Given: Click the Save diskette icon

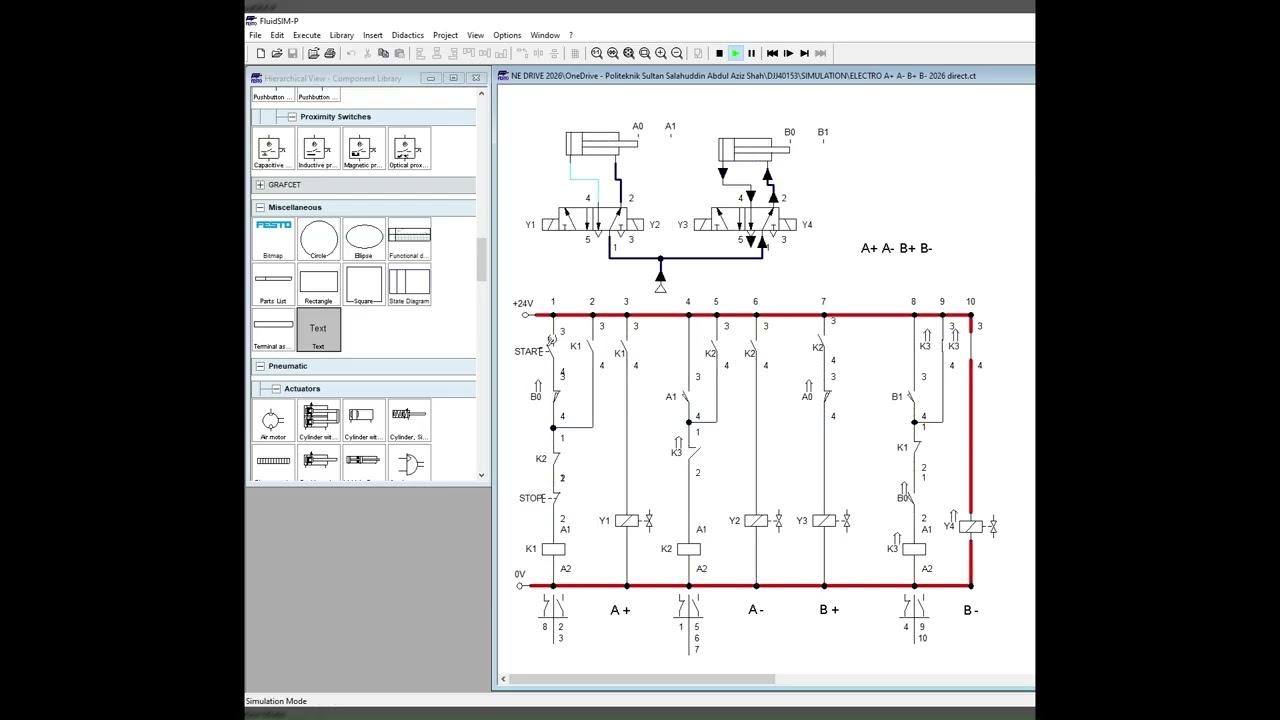Looking at the screenshot, I should (x=292, y=53).
